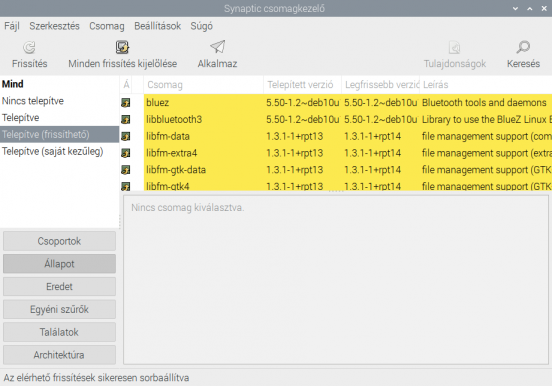Viewport: 552px width, 386px height.
Task: Click status icon of libfm-gtk4 package
Action: 126,186
